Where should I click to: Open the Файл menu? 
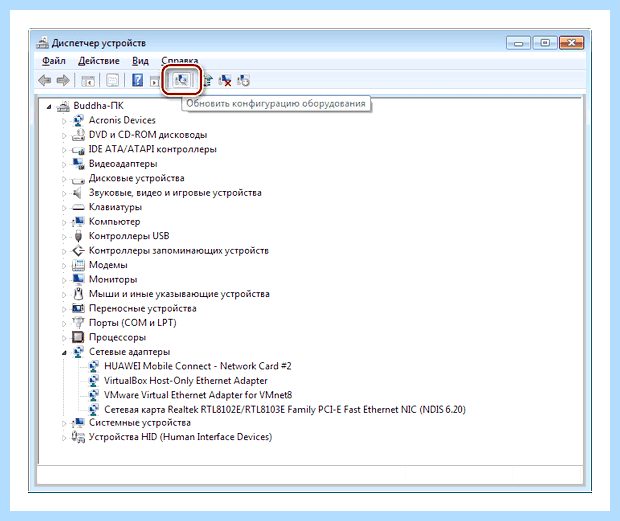54,61
